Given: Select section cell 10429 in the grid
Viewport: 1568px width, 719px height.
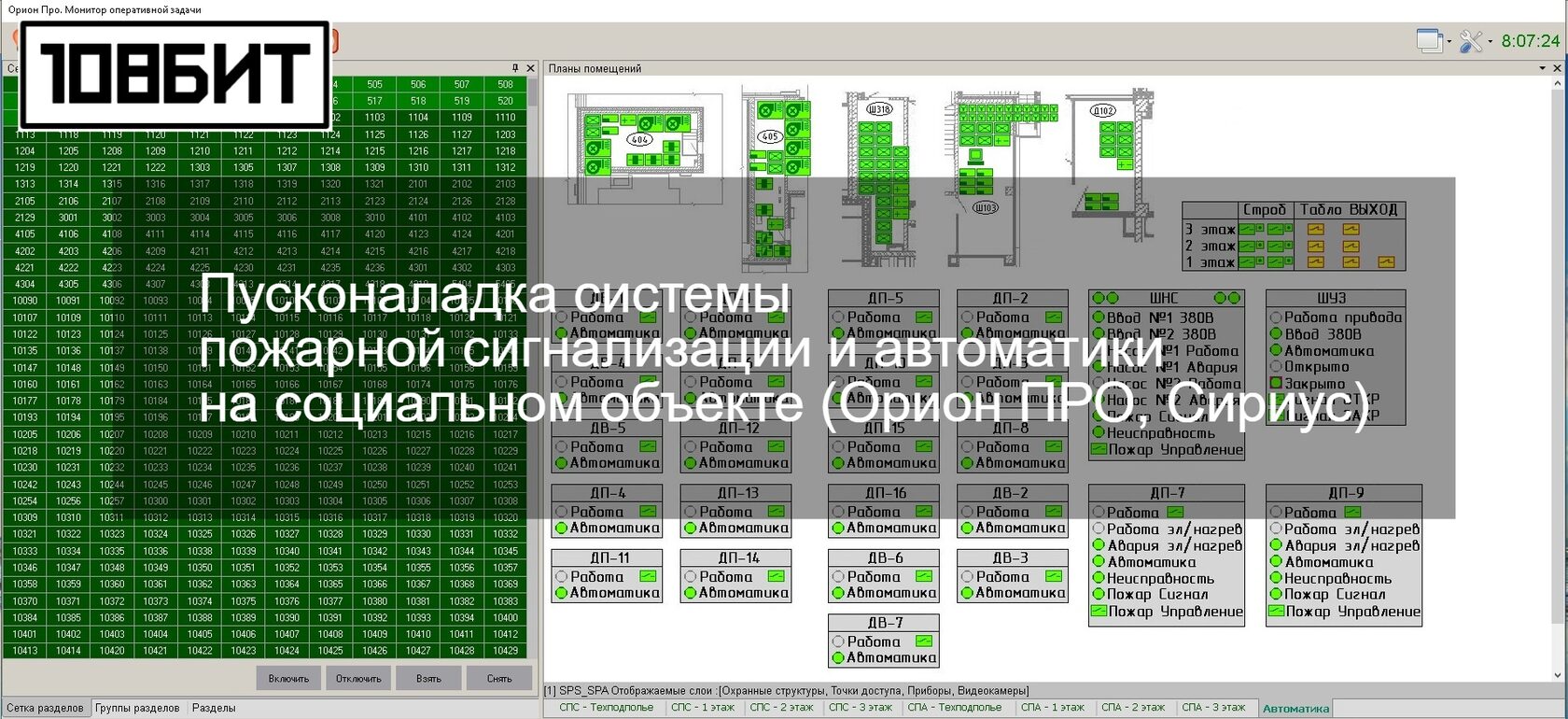Looking at the screenshot, I should pyautogui.click(x=505, y=651).
